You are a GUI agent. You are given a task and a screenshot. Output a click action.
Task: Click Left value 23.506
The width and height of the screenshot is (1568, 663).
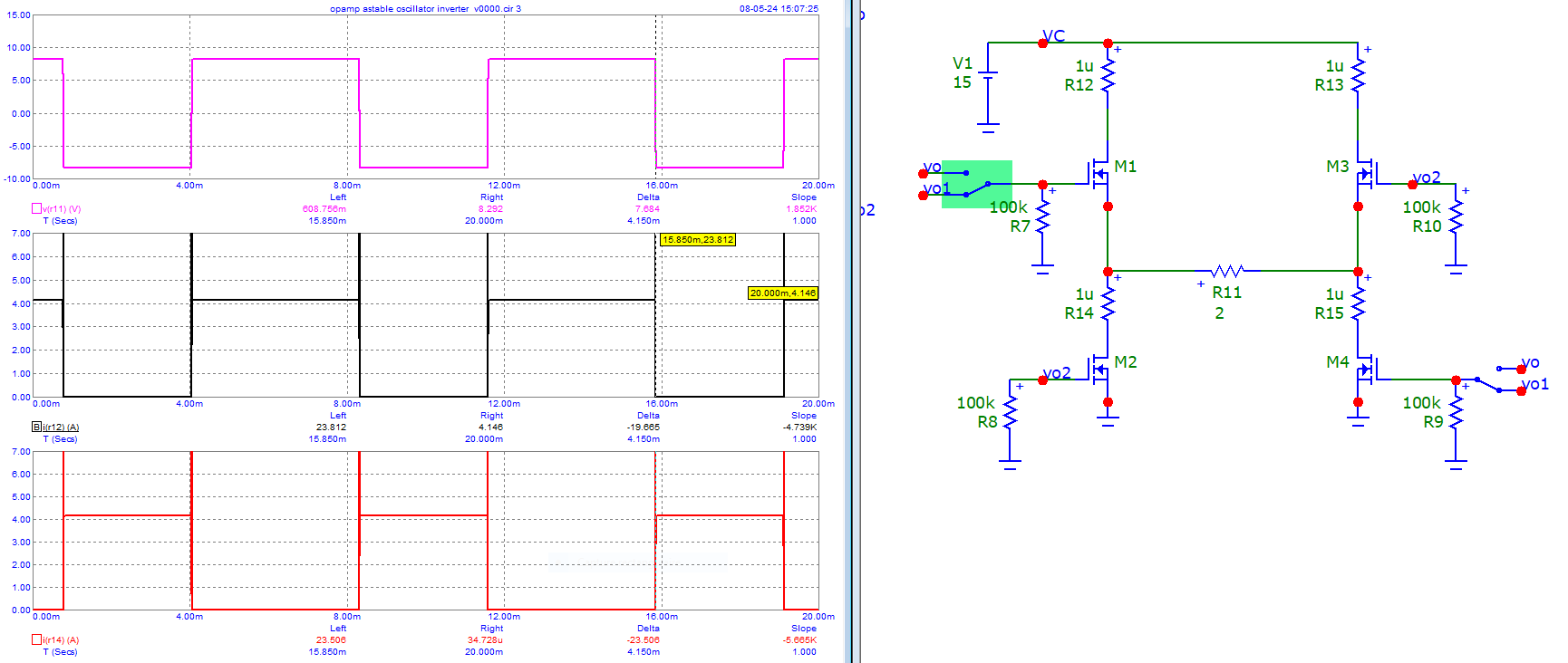(x=331, y=640)
